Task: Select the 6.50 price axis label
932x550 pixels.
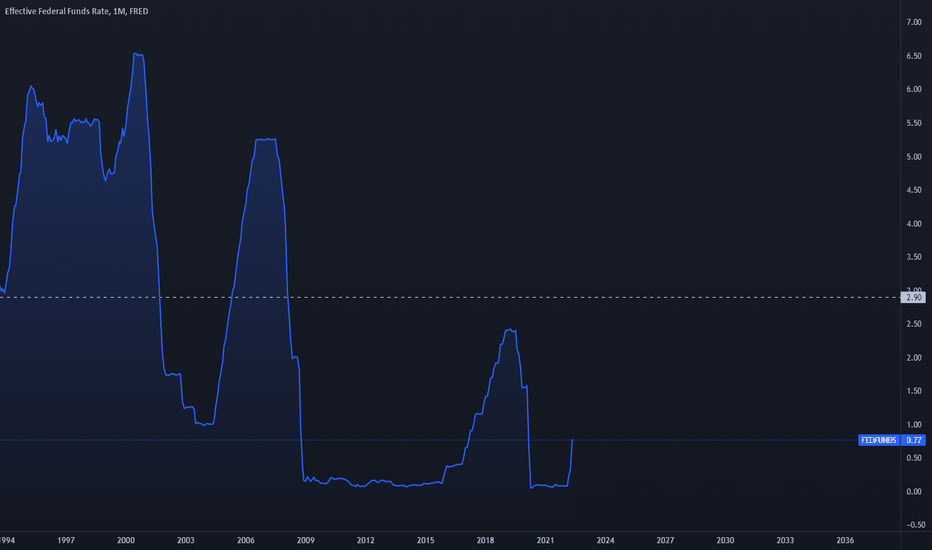Action: [914, 56]
